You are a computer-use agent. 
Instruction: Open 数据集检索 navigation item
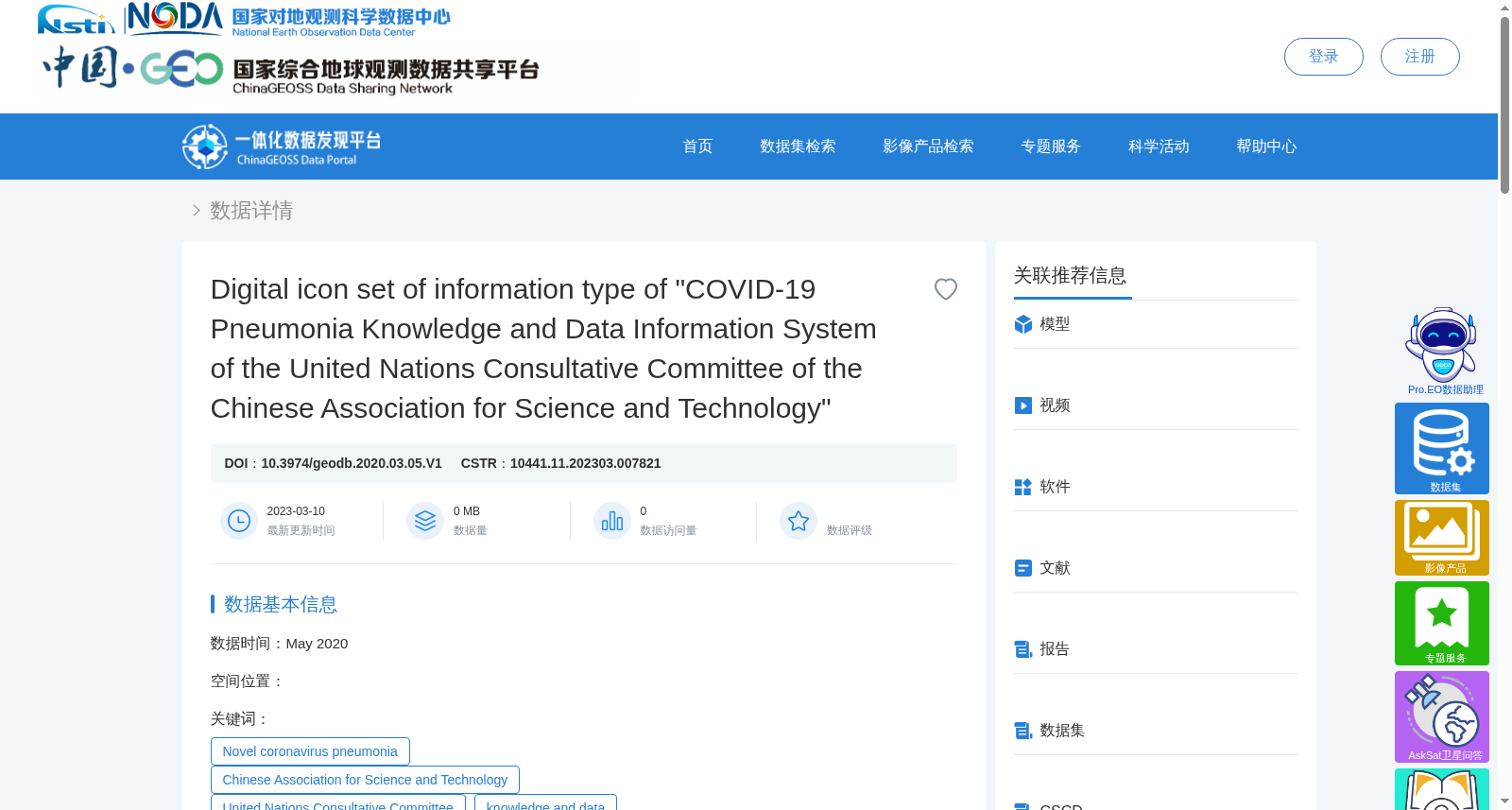pos(798,146)
